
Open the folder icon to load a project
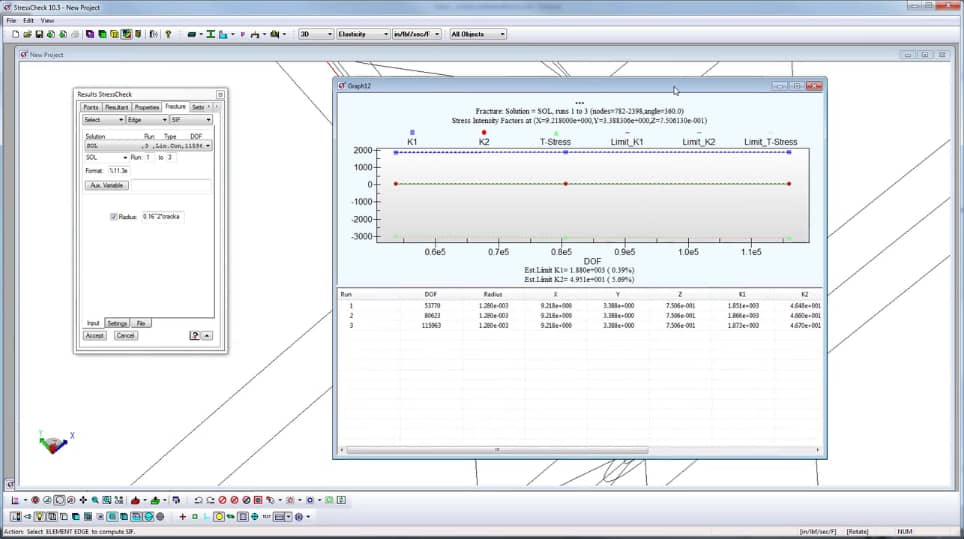point(28,34)
